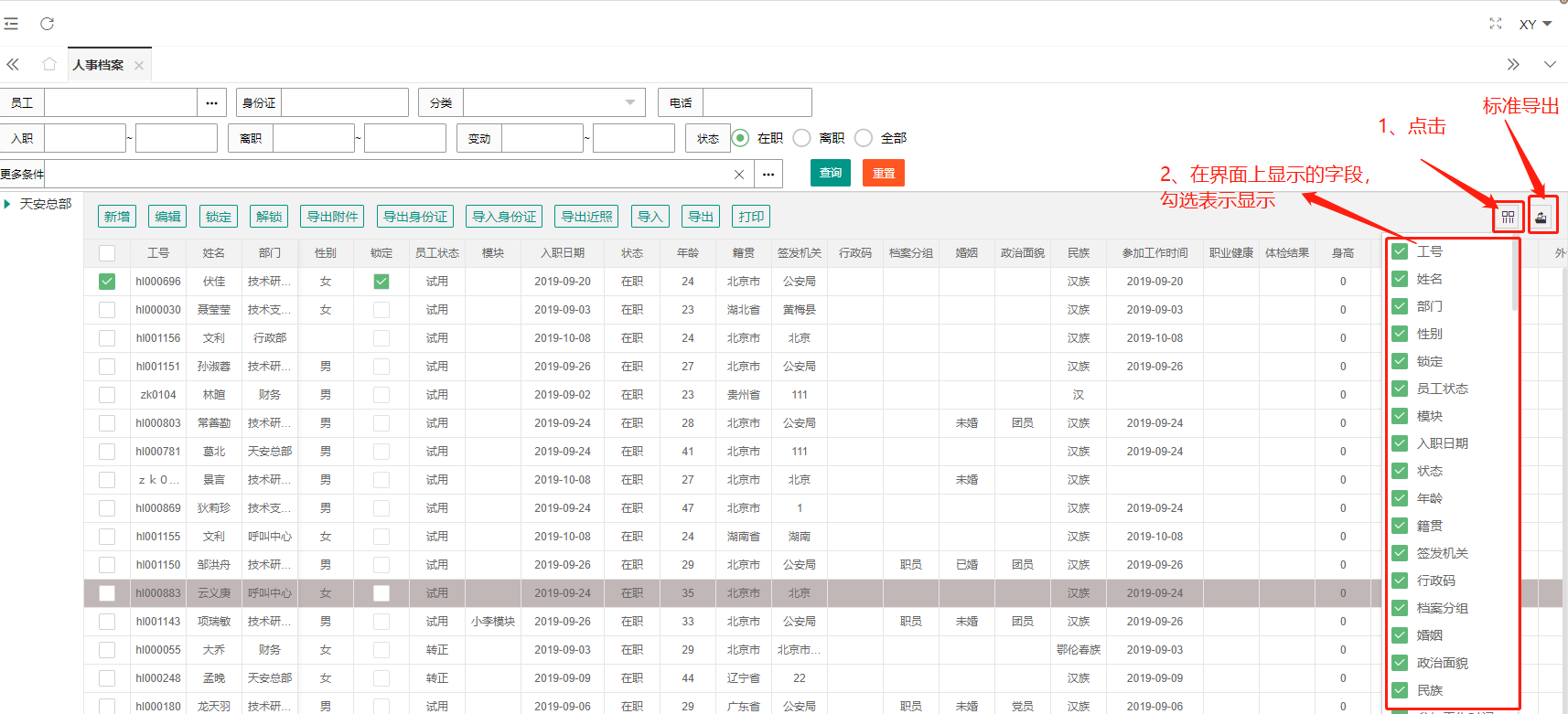This screenshot has height=714, width=1568.
Task: Click the 导出身份证 button
Action: (415, 217)
